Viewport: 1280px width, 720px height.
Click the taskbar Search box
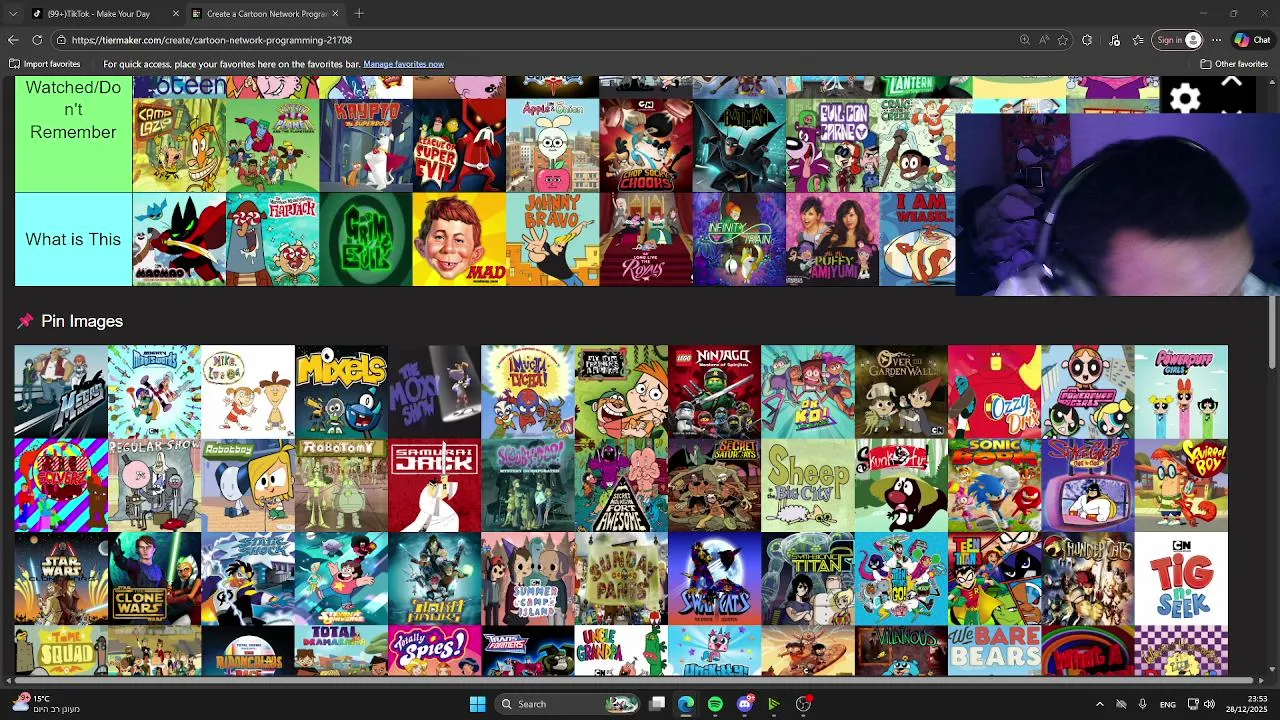(566, 704)
